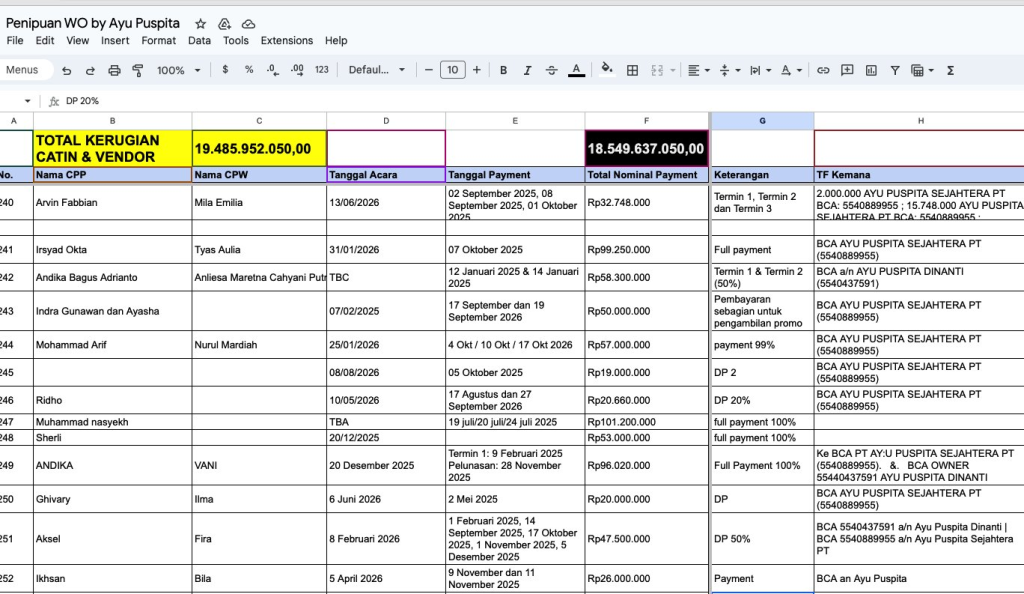Open the Borders tool
1024x594 pixels.
point(632,70)
